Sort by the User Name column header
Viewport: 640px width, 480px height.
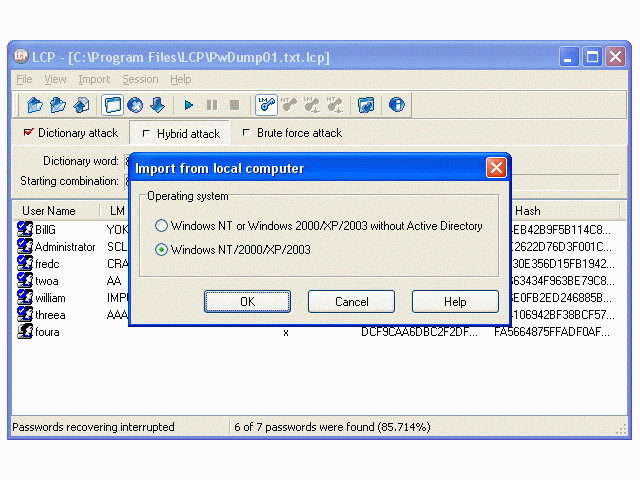tap(49, 211)
